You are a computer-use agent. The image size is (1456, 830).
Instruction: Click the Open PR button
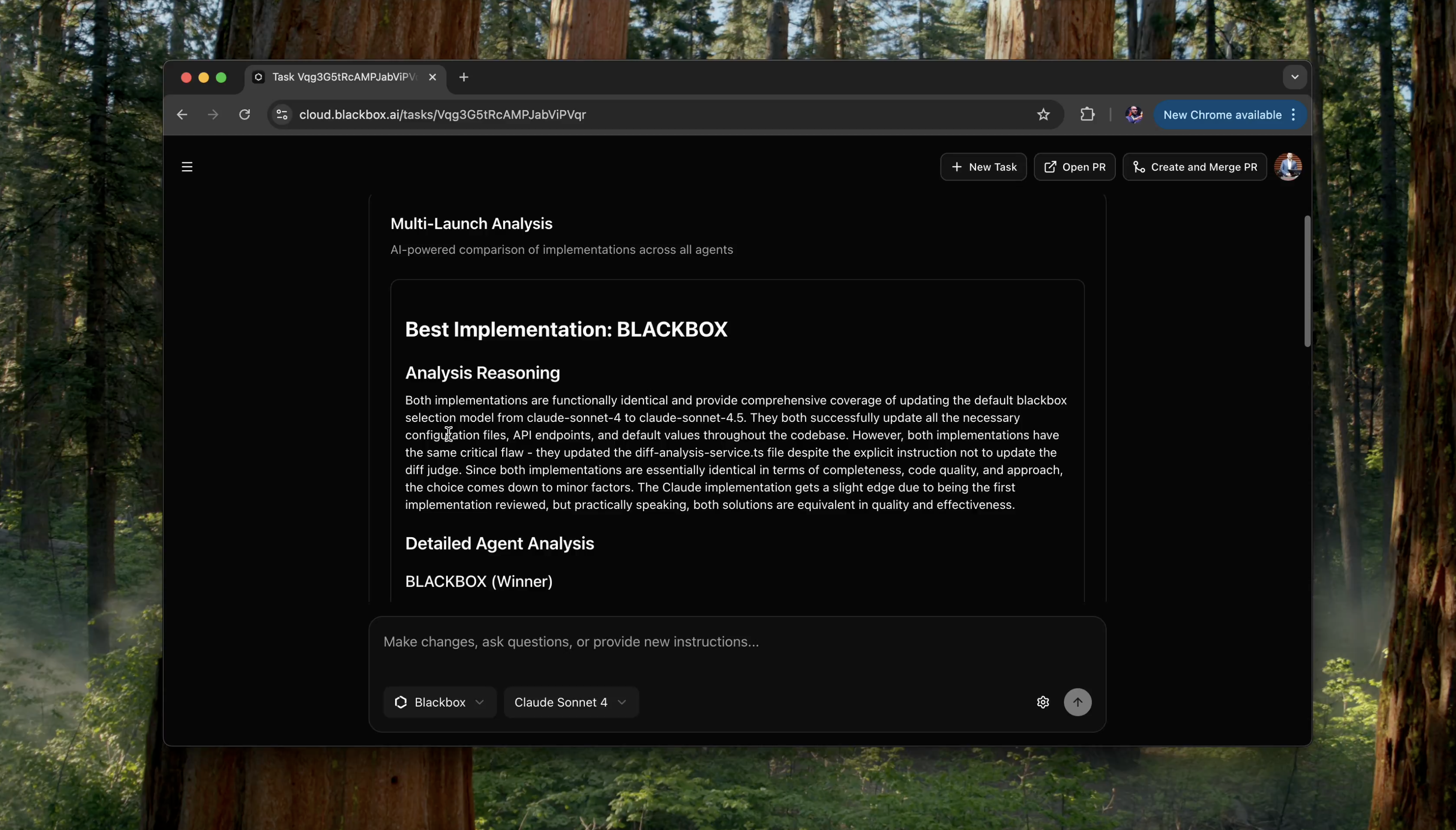click(x=1074, y=167)
